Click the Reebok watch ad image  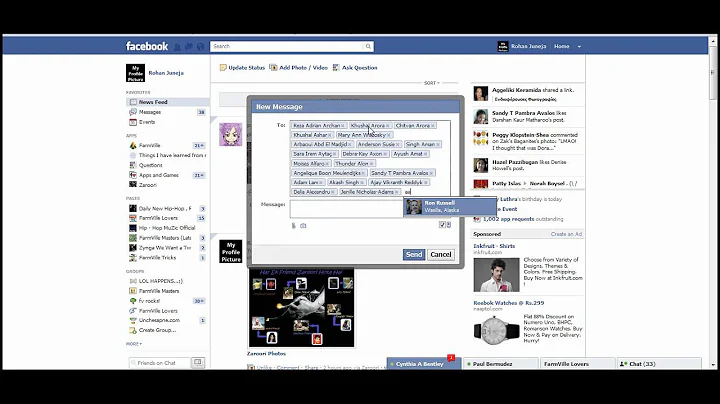click(496, 330)
